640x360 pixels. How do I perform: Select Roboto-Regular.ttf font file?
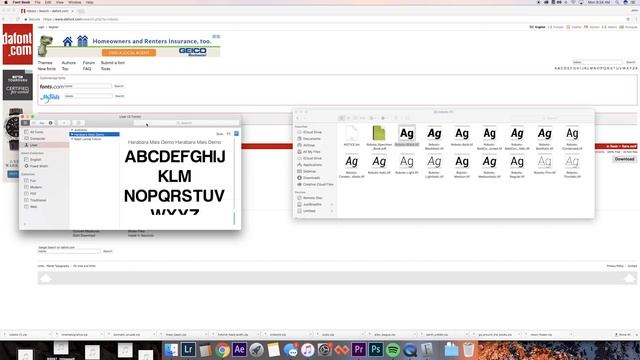pyautogui.click(x=517, y=165)
